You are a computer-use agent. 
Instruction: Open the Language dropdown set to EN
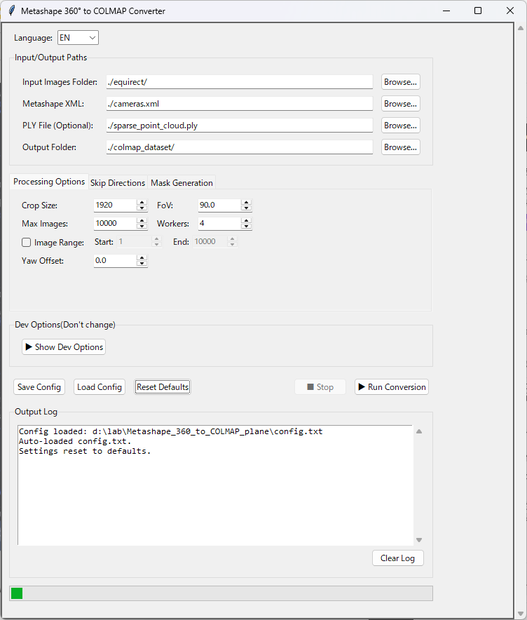(78, 38)
